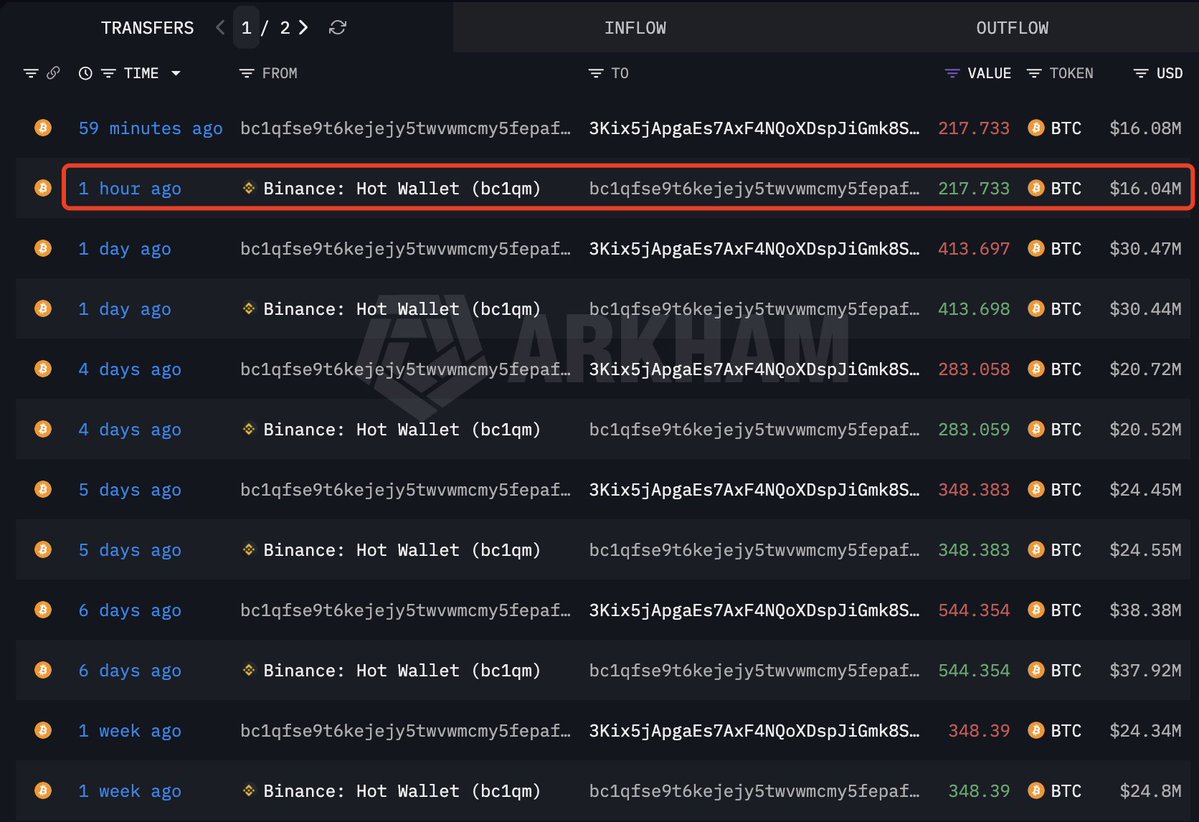
Task: Click value 544.354 in the $37.92M row
Action: point(973,671)
